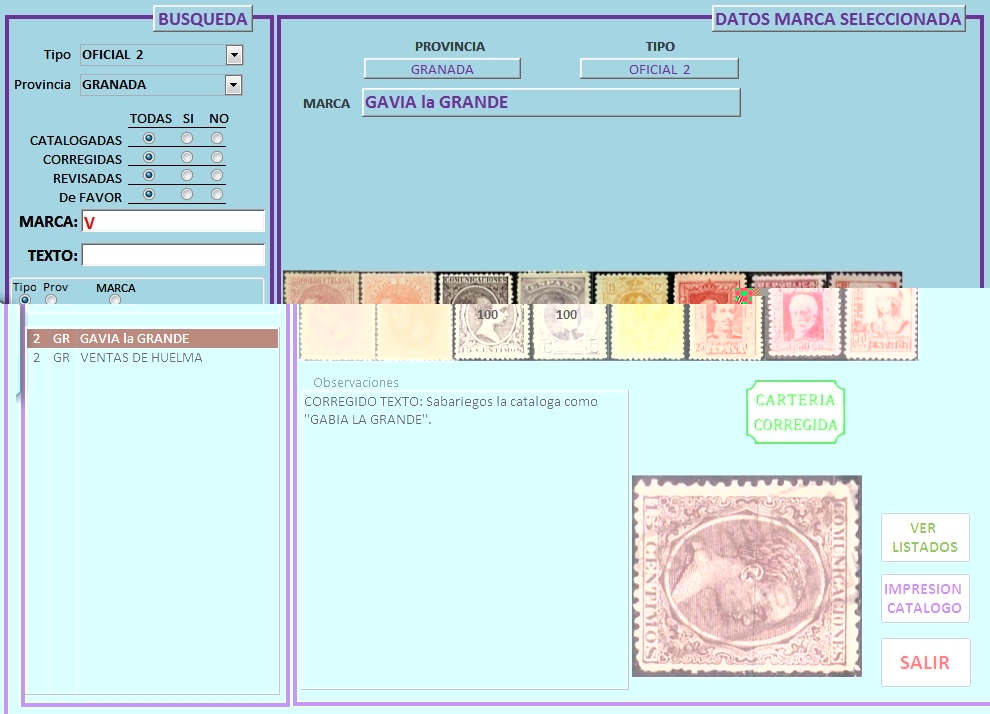Screen dimensions: 990x714
Task: Set CORREGIDAS filter to NO
Action: 217,157
